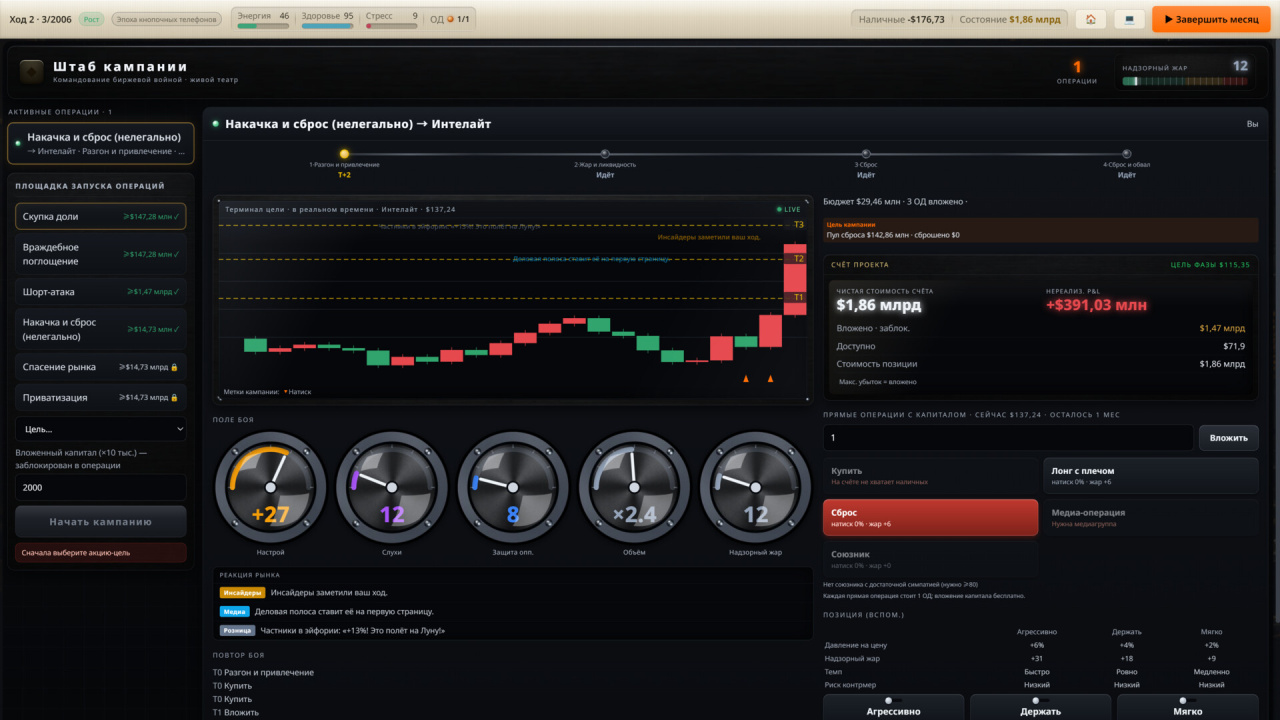Open the home icon button in top bar

tap(1090, 19)
